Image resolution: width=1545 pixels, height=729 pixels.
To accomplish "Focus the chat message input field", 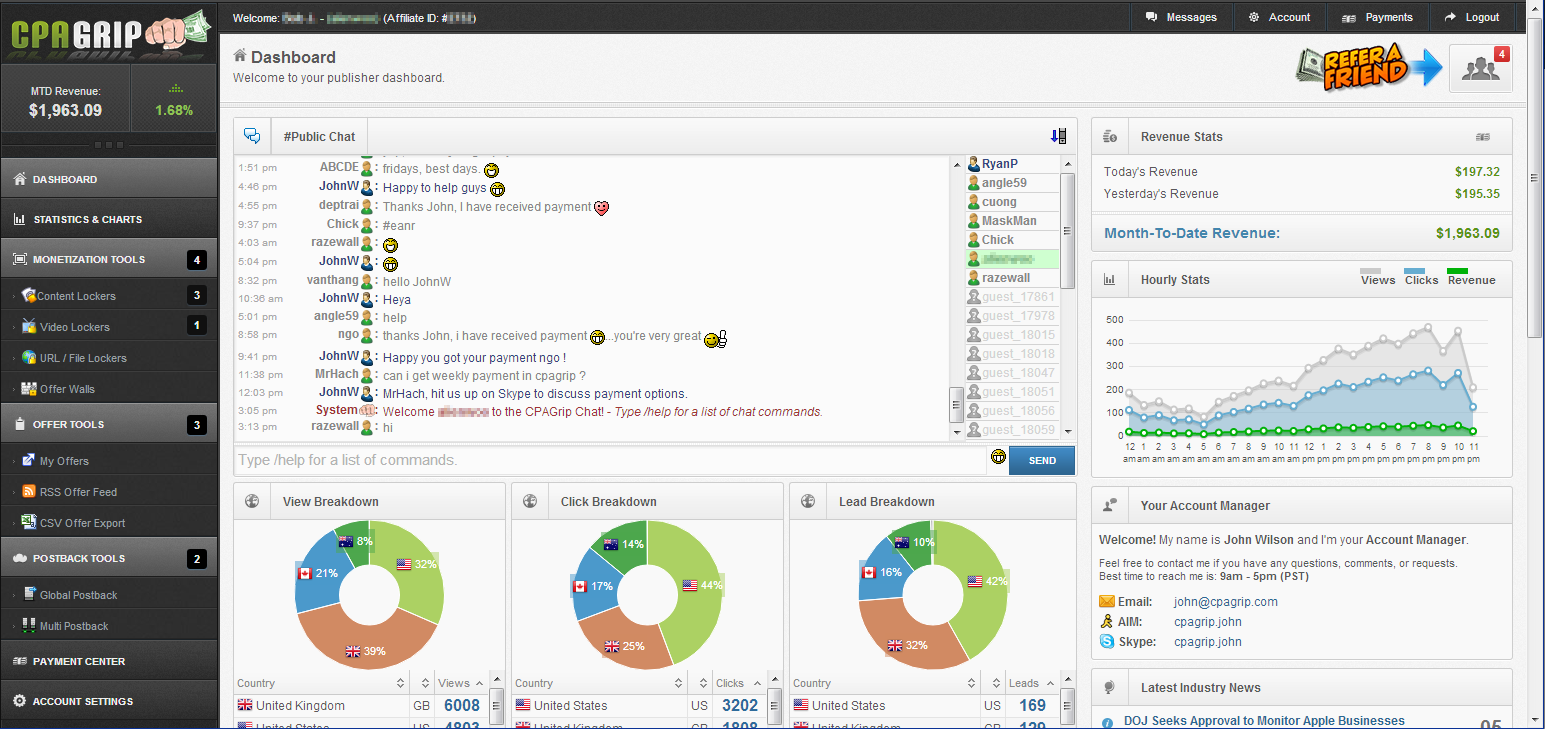I will pos(610,460).
